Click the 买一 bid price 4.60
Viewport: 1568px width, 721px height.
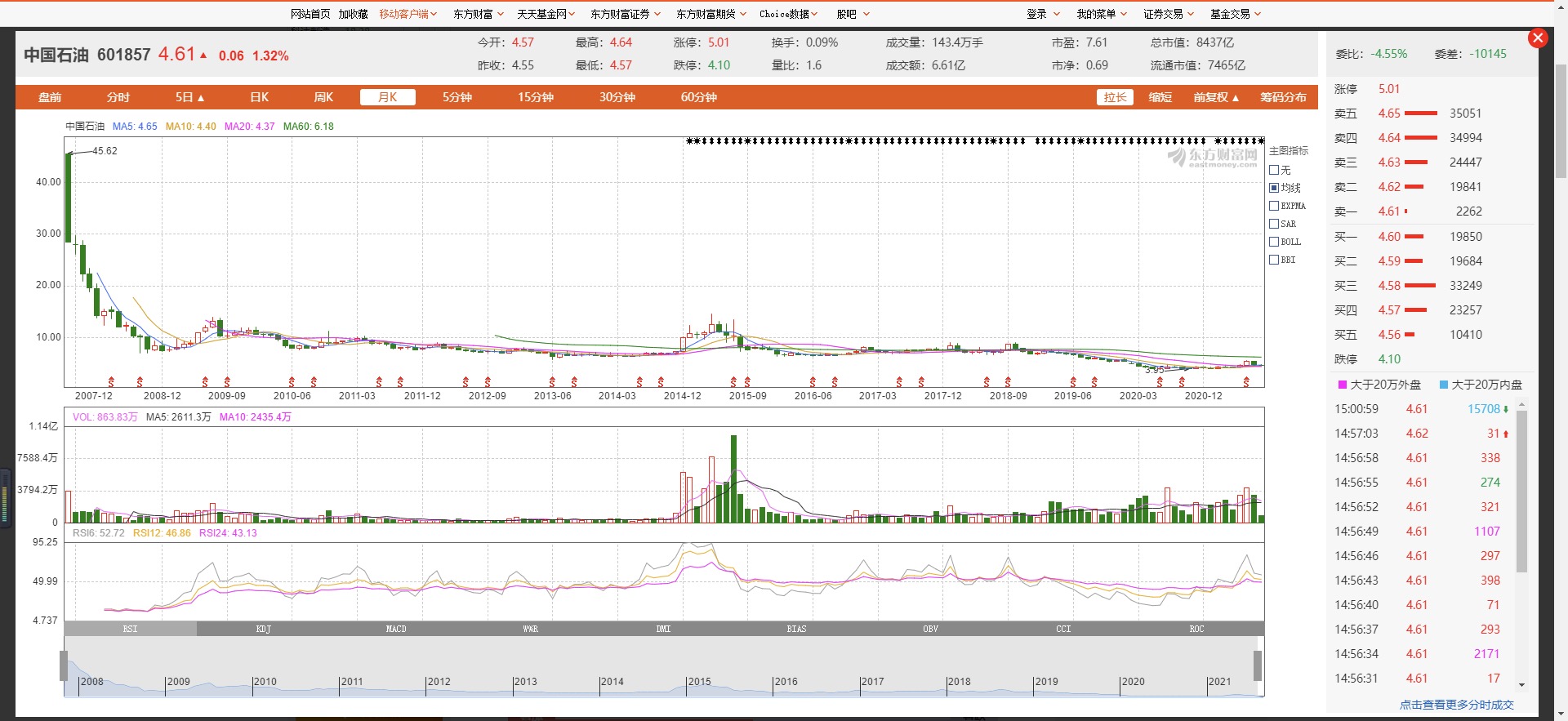1389,237
